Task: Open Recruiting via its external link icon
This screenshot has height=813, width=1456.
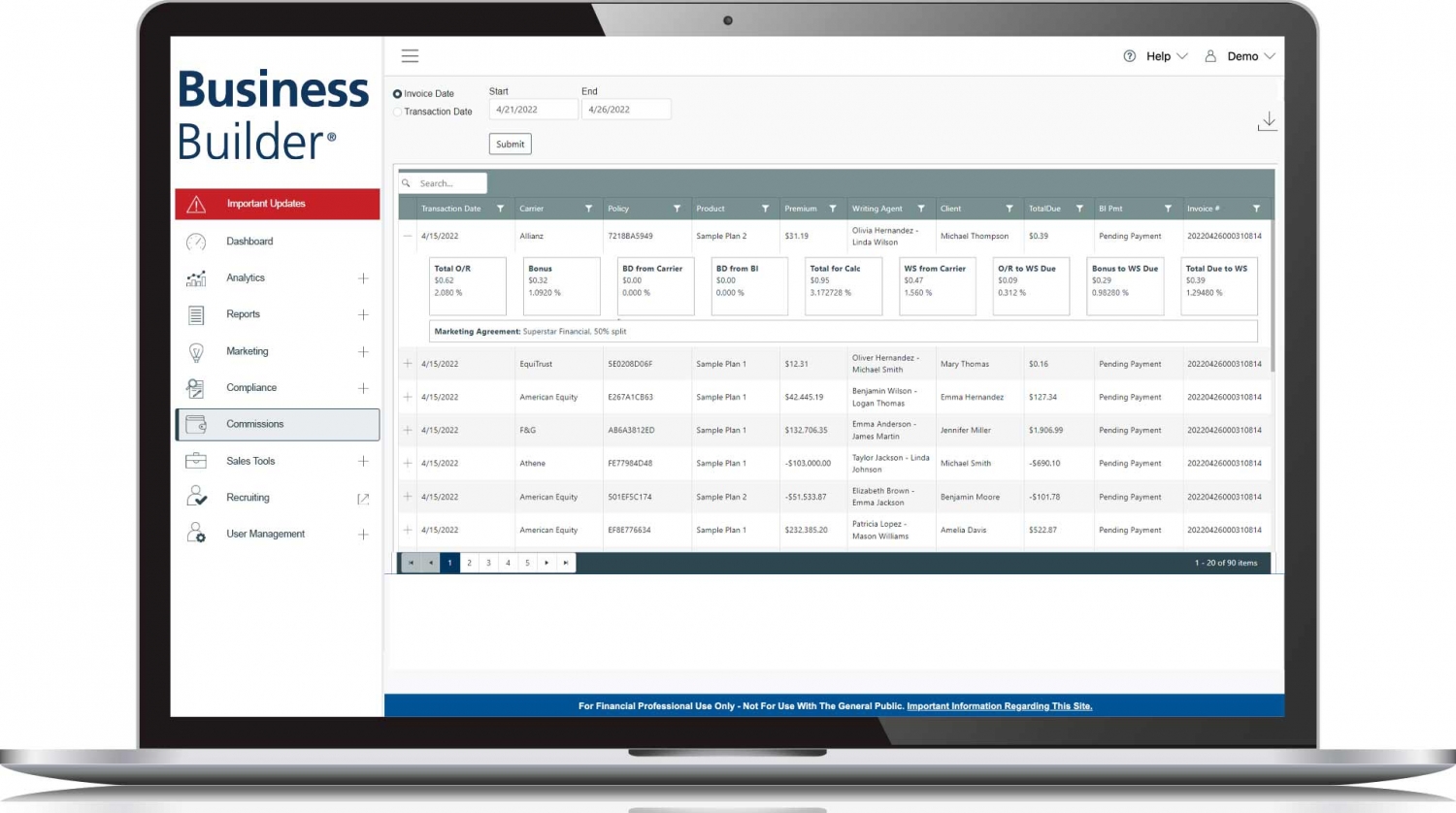Action: click(x=363, y=498)
